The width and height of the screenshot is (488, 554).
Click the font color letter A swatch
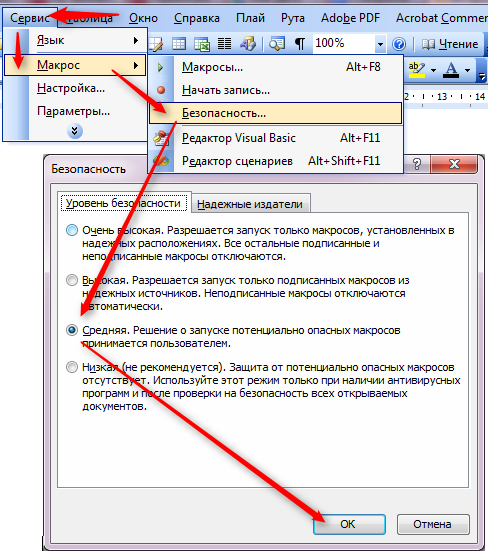[x=451, y=70]
